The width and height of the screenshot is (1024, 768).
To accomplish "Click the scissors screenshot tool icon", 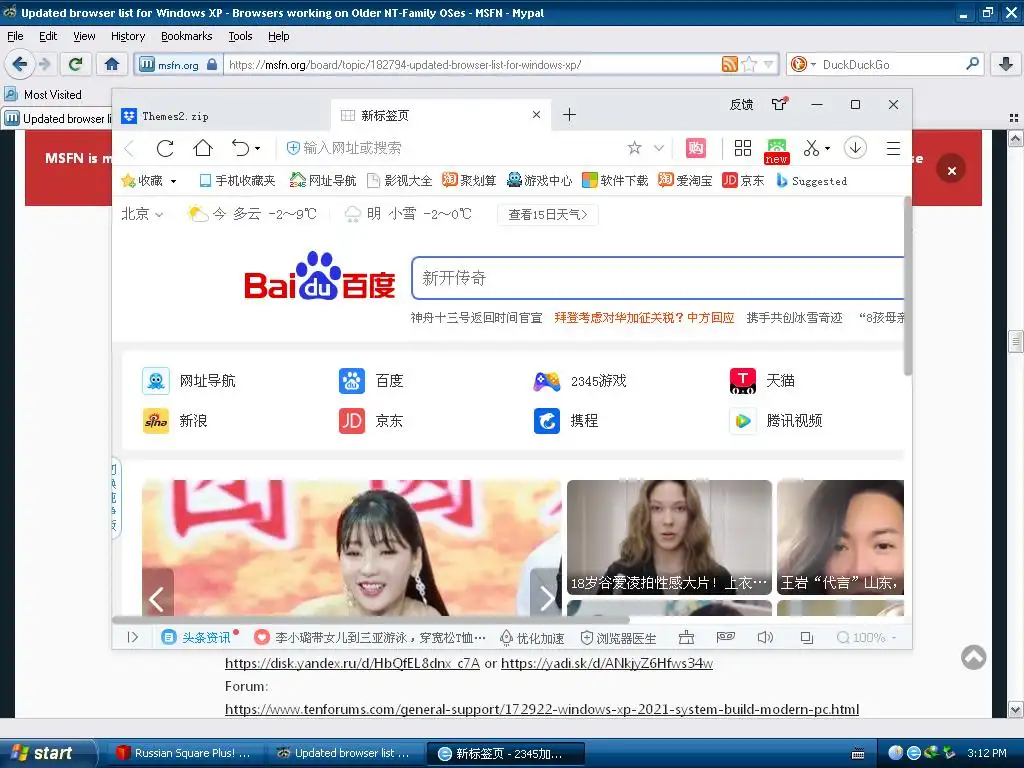I will click(x=811, y=148).
